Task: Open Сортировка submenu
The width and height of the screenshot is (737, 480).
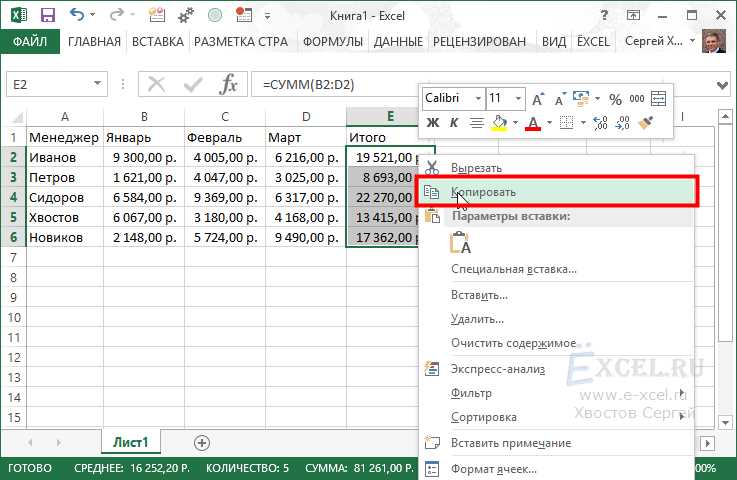Action: click(x=556, y=417)
